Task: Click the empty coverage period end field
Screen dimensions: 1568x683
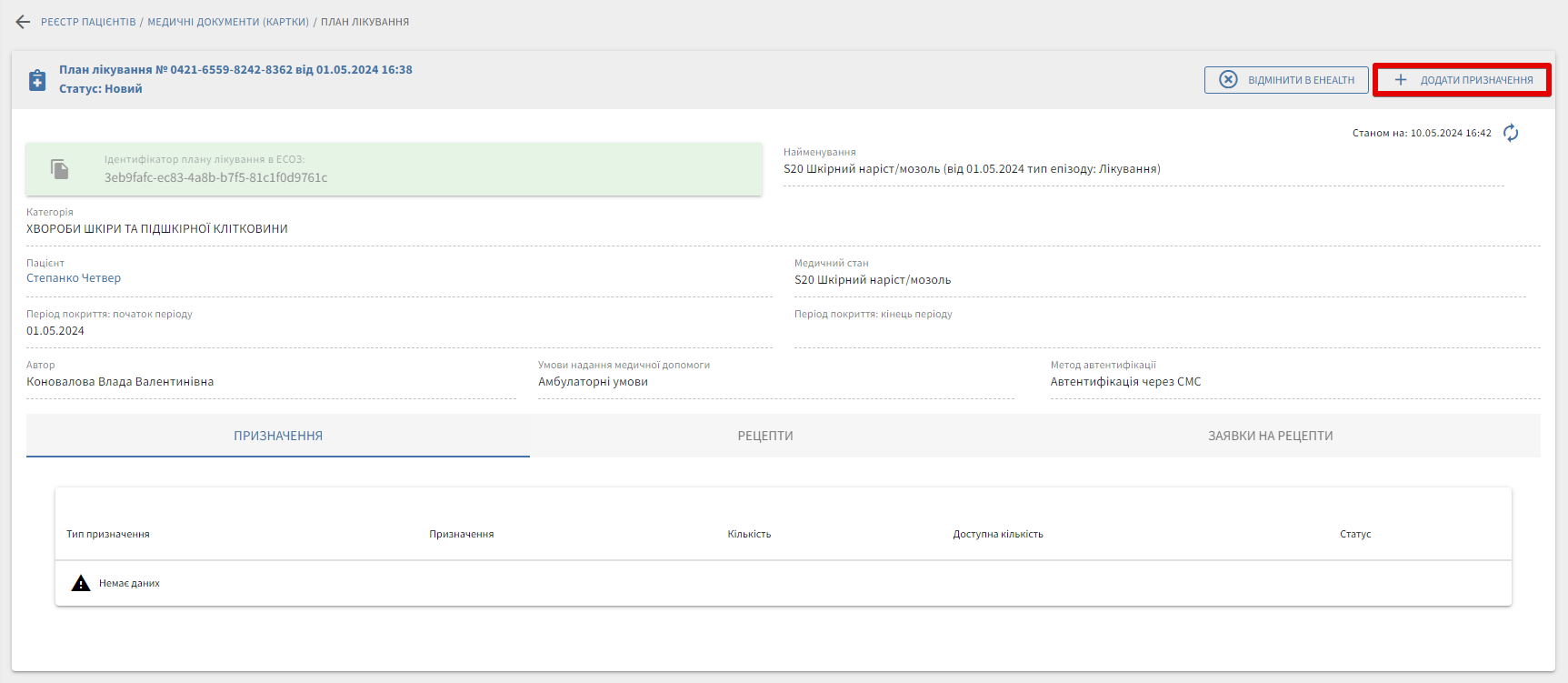Action: (x=1166, y=332)
